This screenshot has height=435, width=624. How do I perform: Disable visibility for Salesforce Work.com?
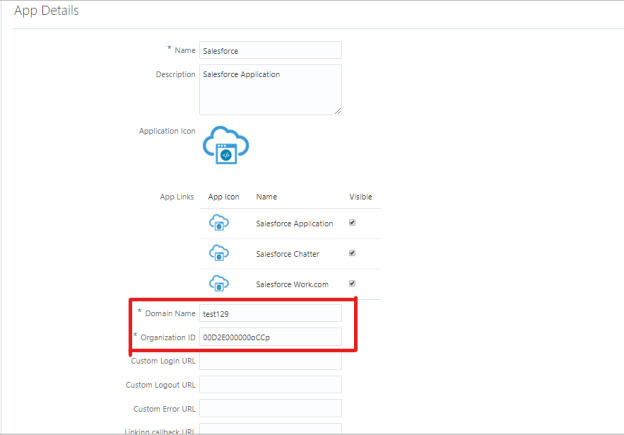352,283
